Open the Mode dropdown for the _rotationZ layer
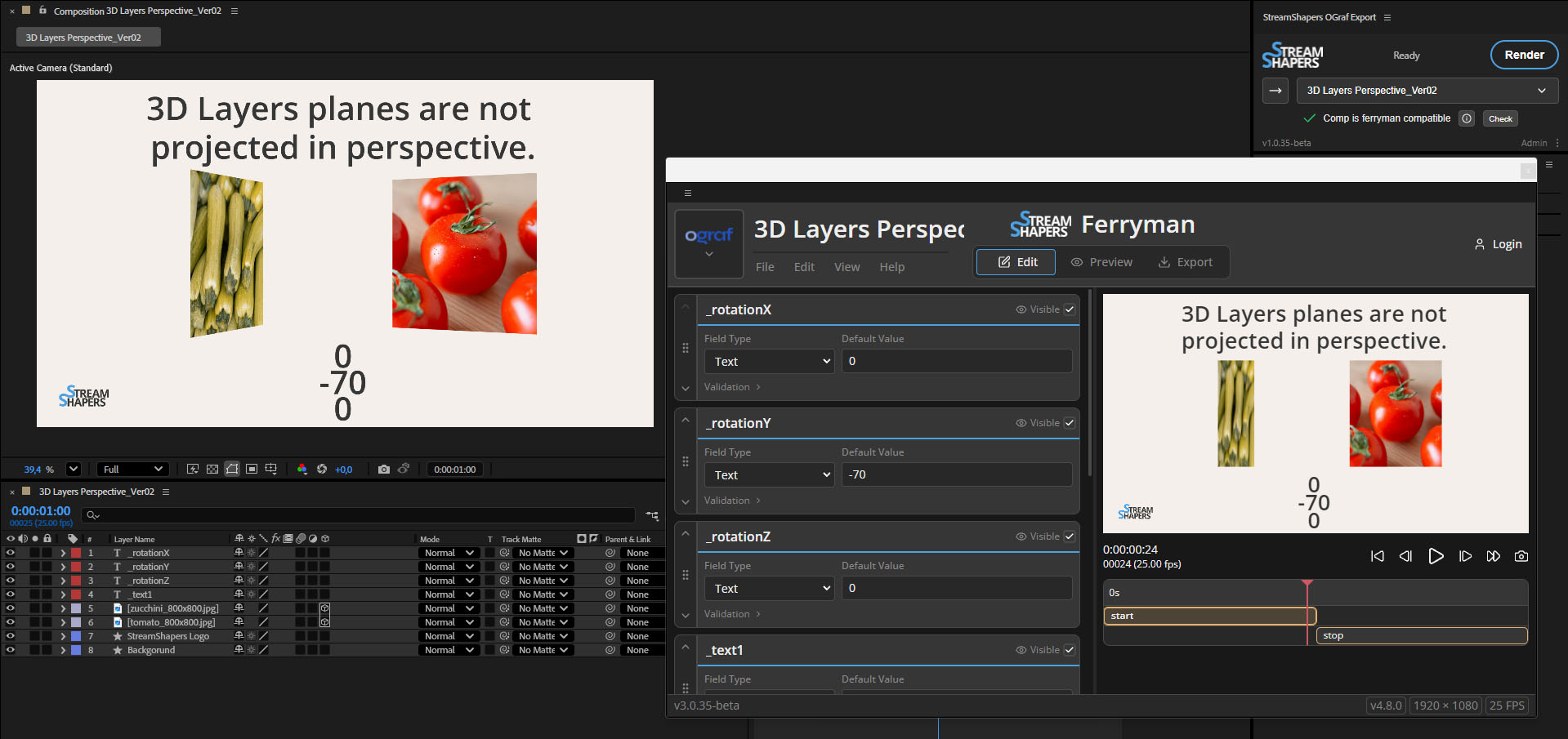 point(449,581)
